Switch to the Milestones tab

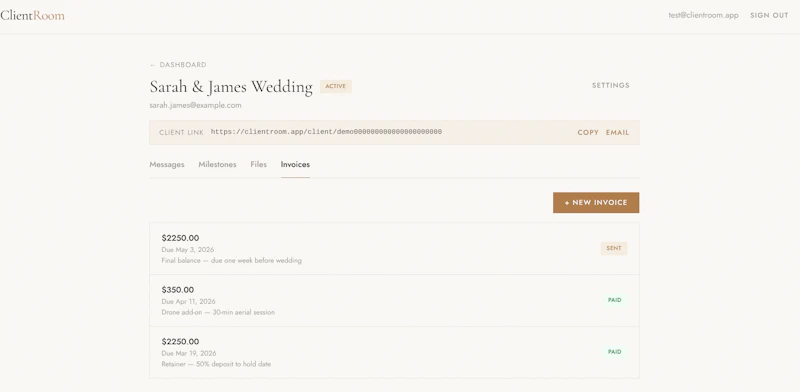click(x=217, y=164)
